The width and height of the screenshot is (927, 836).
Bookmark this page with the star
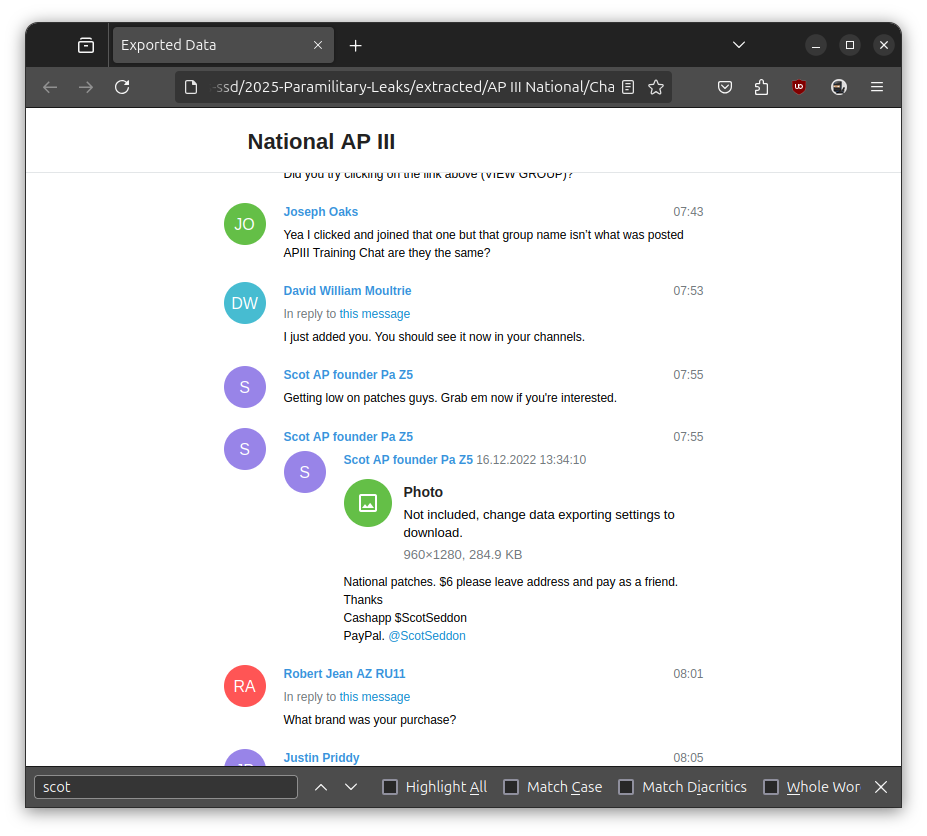[656, 88]
